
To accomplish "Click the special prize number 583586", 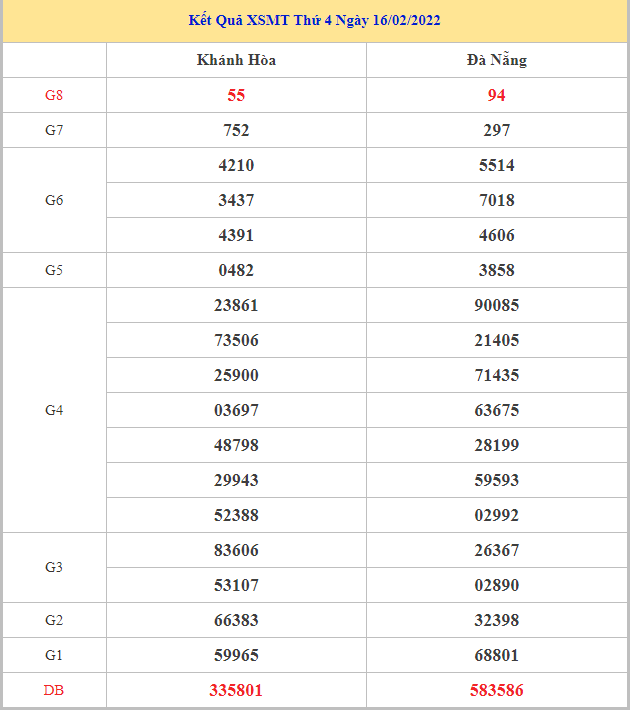I will 496,690.
